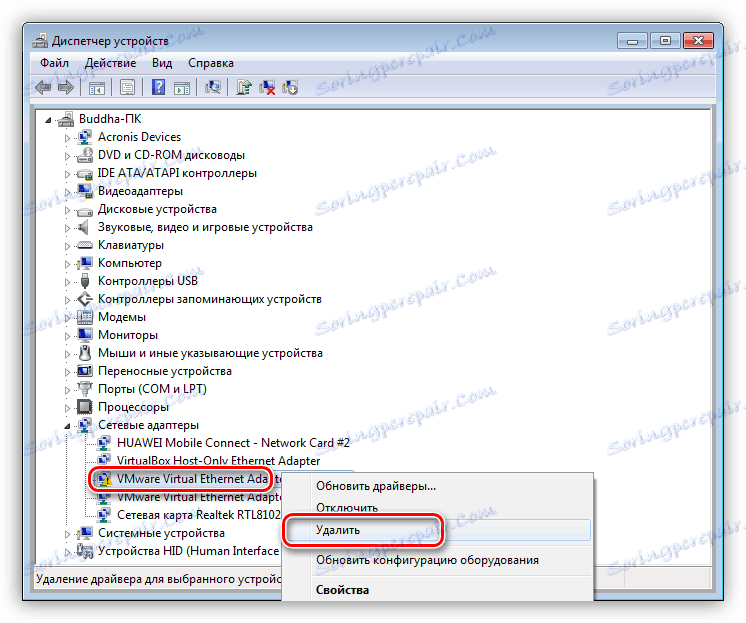Collapse the Сетевые адаптеры node

[x=68, y=426]
